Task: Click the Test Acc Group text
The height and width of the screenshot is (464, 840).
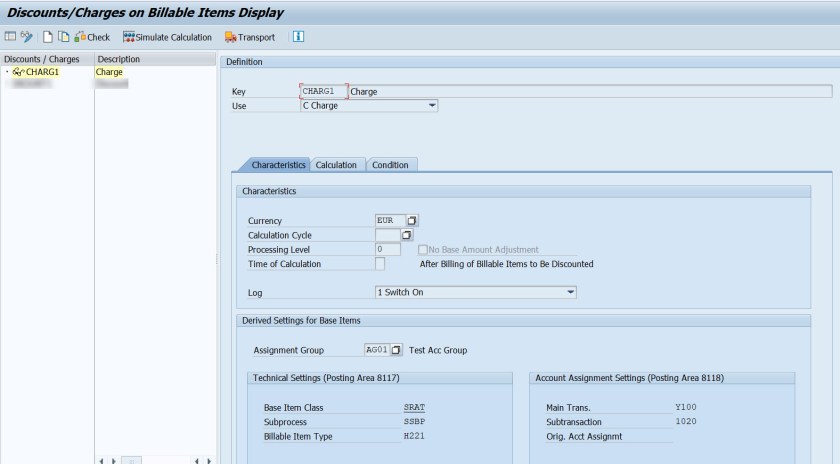Action: point(438,350)
